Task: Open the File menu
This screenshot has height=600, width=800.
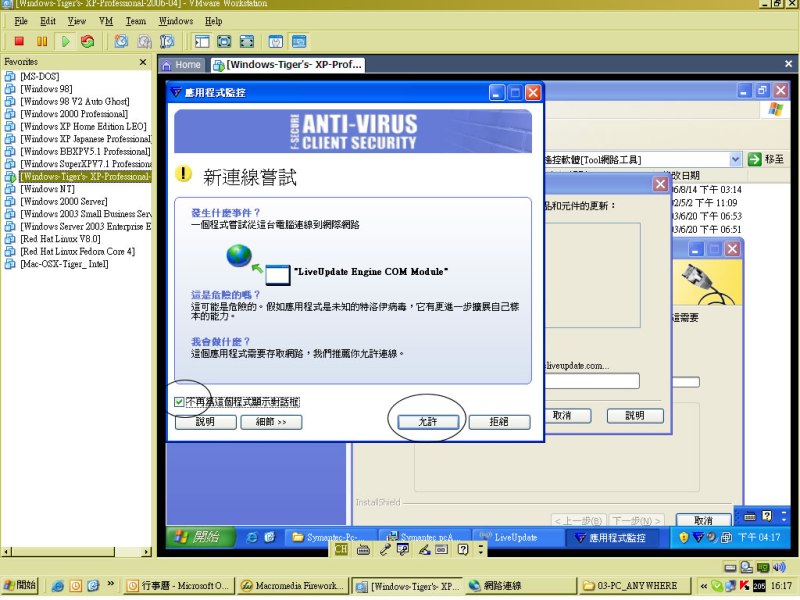Action: [x=21, y=21]
